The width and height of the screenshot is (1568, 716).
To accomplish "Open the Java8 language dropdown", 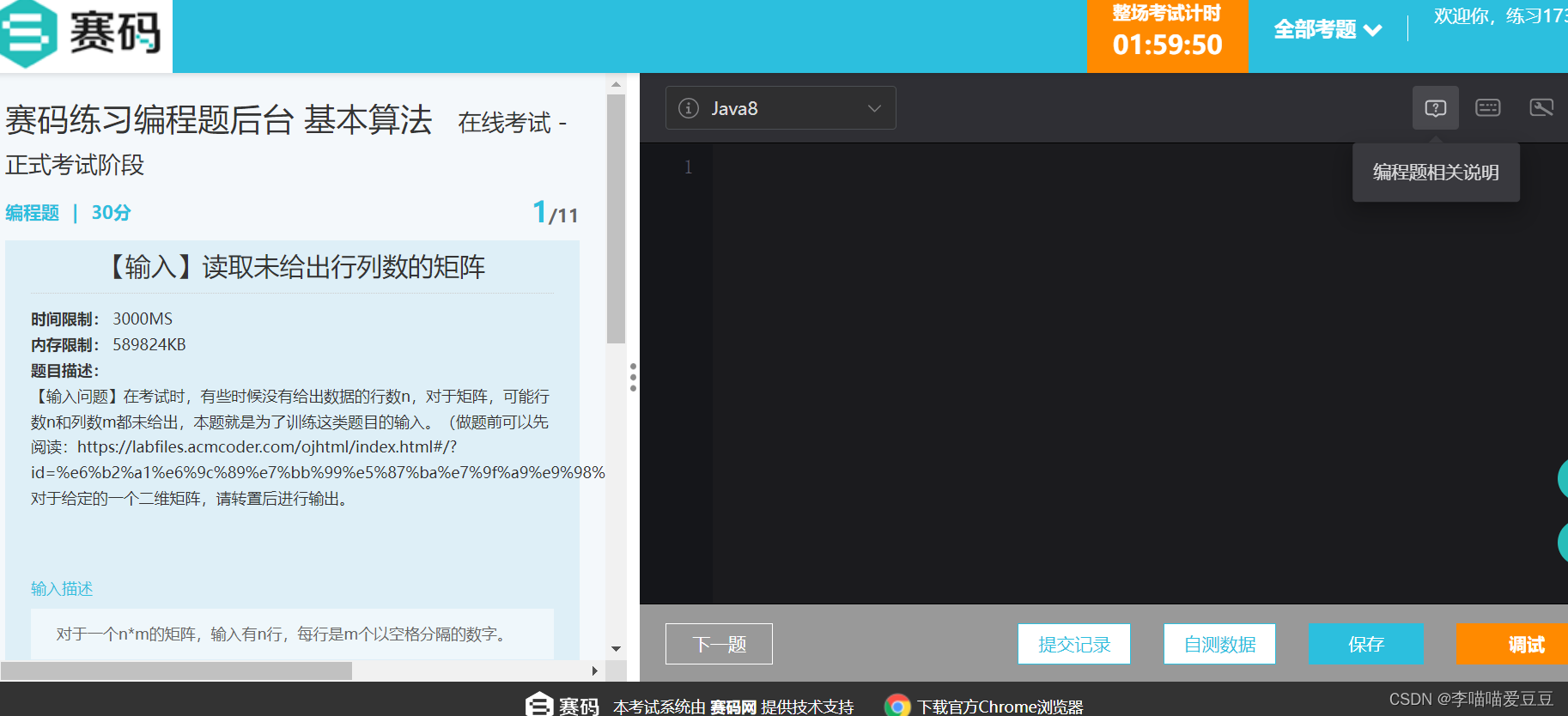I will [781, 108].
